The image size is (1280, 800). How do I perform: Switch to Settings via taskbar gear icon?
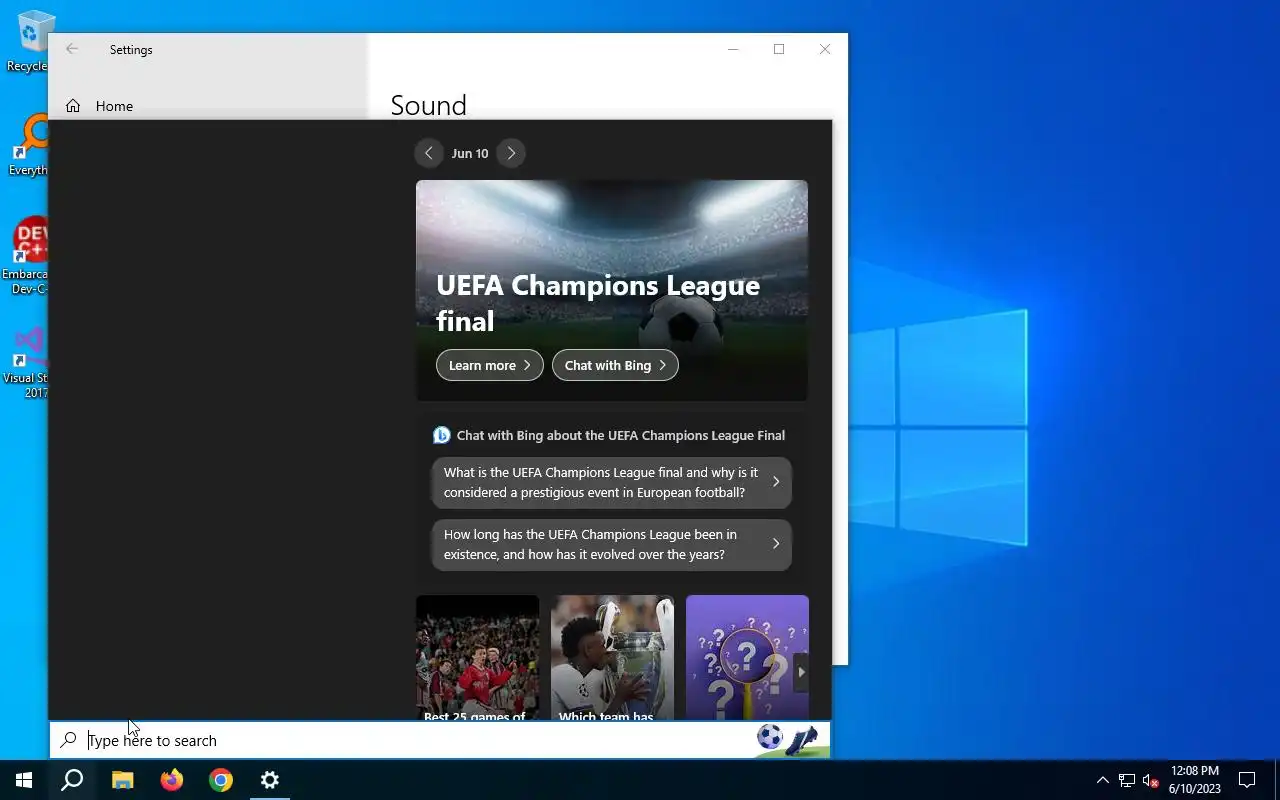tap(270, 780)
